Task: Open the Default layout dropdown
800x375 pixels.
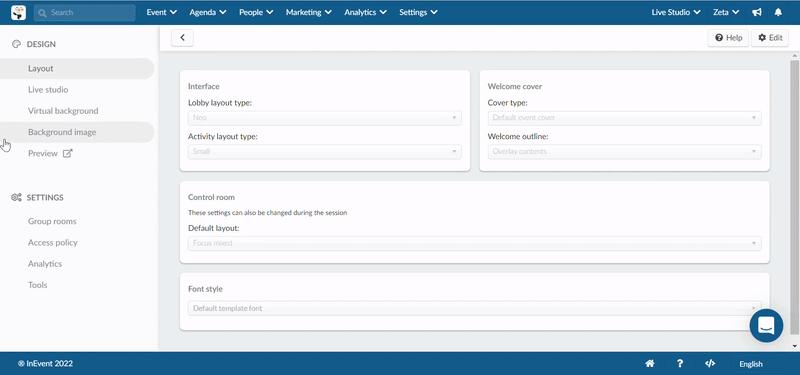Action: click(x=474, y=243)
